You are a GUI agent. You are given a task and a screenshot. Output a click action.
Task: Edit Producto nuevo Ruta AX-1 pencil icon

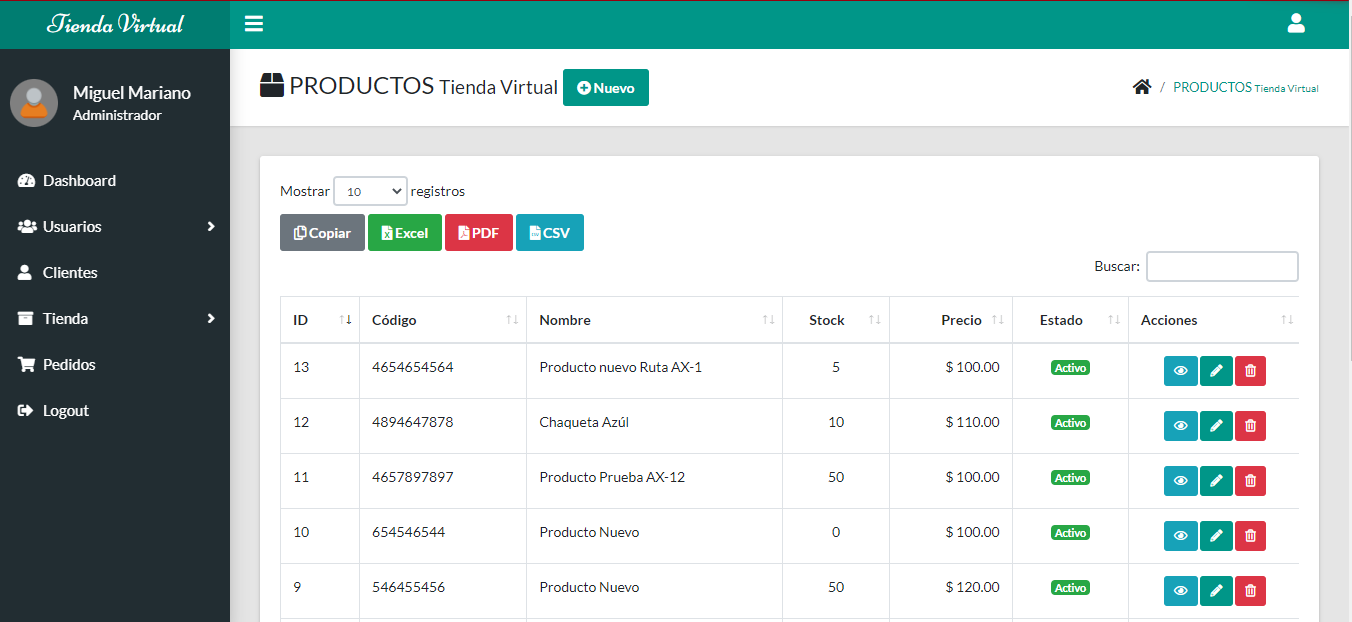[1216, 371]
